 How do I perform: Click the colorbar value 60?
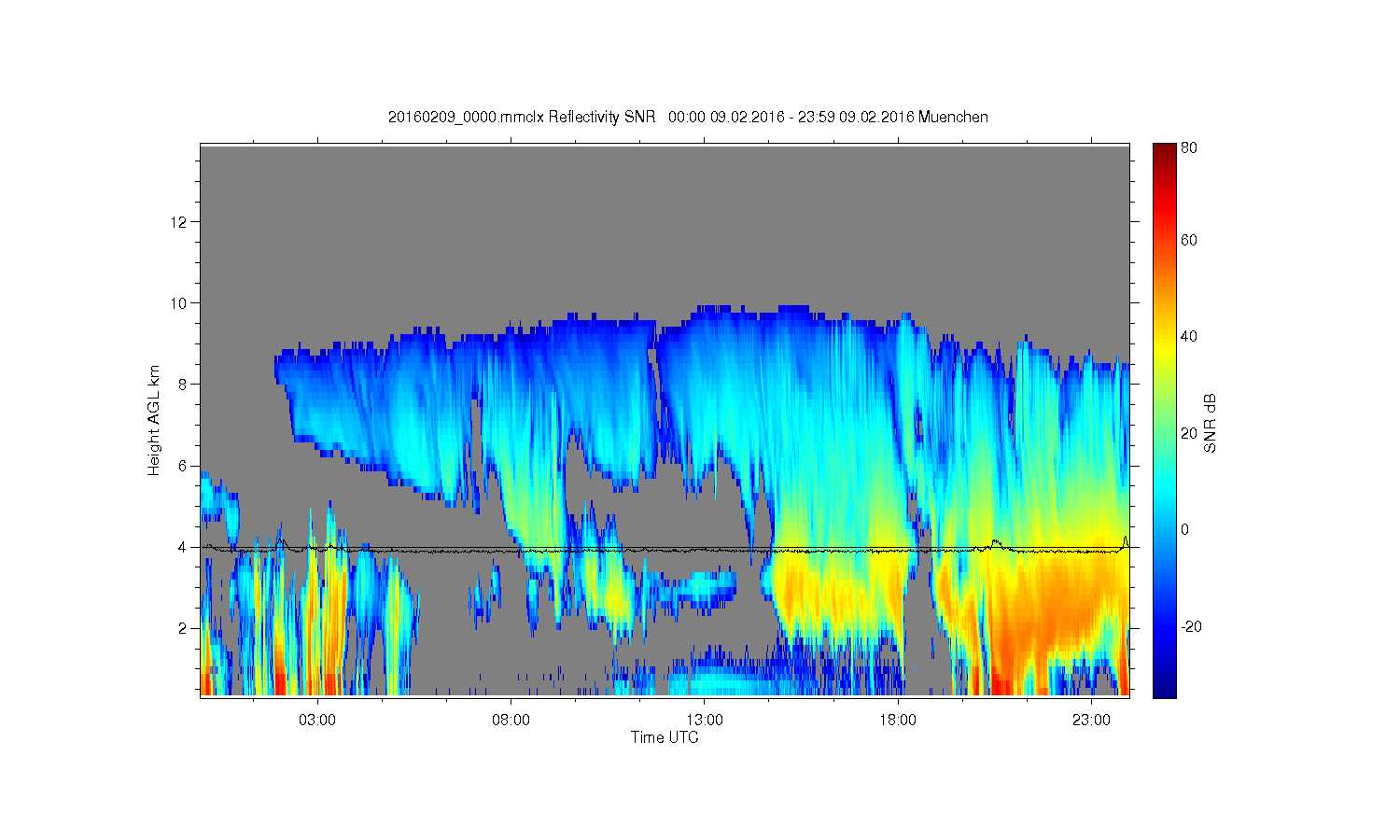coord(1189,240)
